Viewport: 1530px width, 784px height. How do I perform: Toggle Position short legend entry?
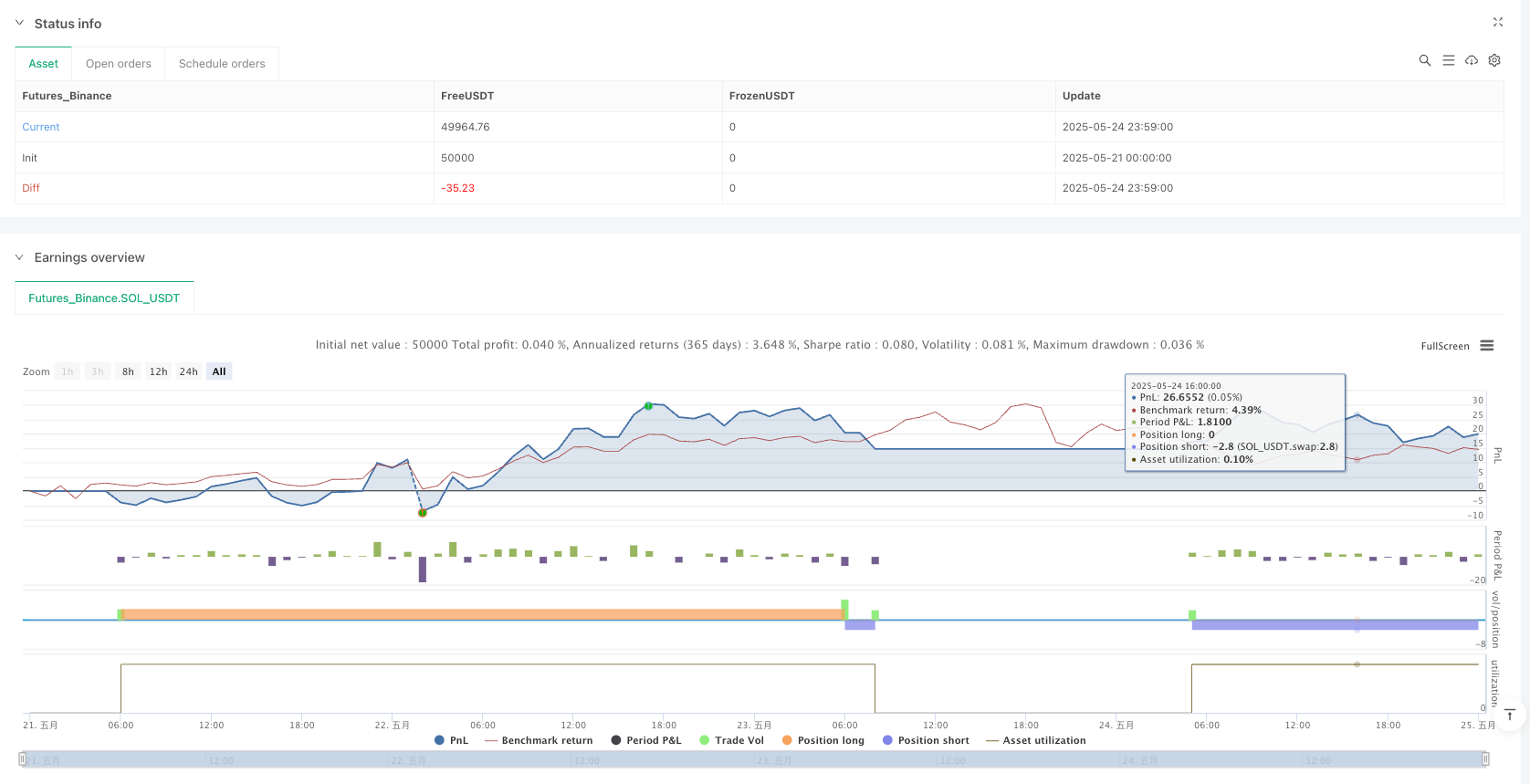(926, 740)
